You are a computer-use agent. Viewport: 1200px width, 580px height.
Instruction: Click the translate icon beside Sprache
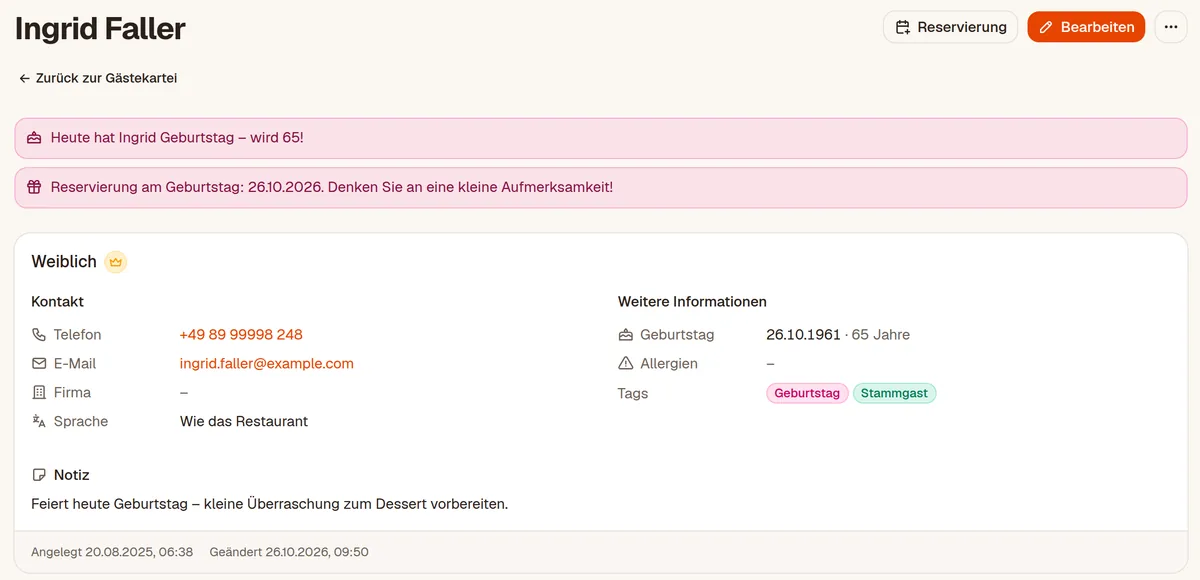pyautogui.click(x=39, y=422)
